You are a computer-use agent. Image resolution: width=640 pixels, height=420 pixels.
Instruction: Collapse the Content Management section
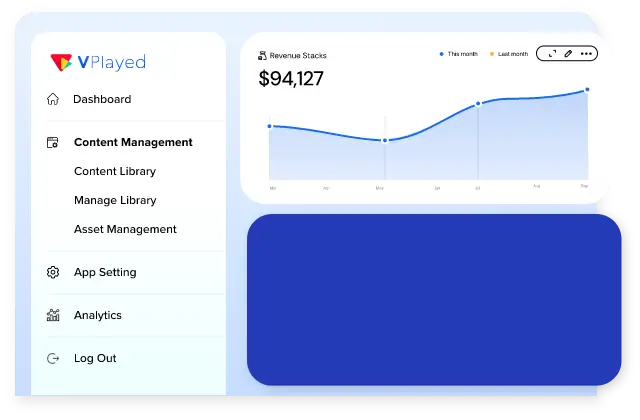(133, 142)
